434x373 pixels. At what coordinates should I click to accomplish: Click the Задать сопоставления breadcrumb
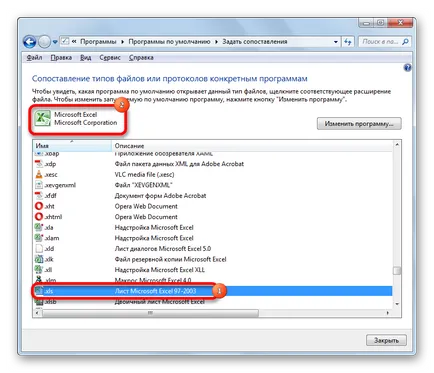click(255, 42)
